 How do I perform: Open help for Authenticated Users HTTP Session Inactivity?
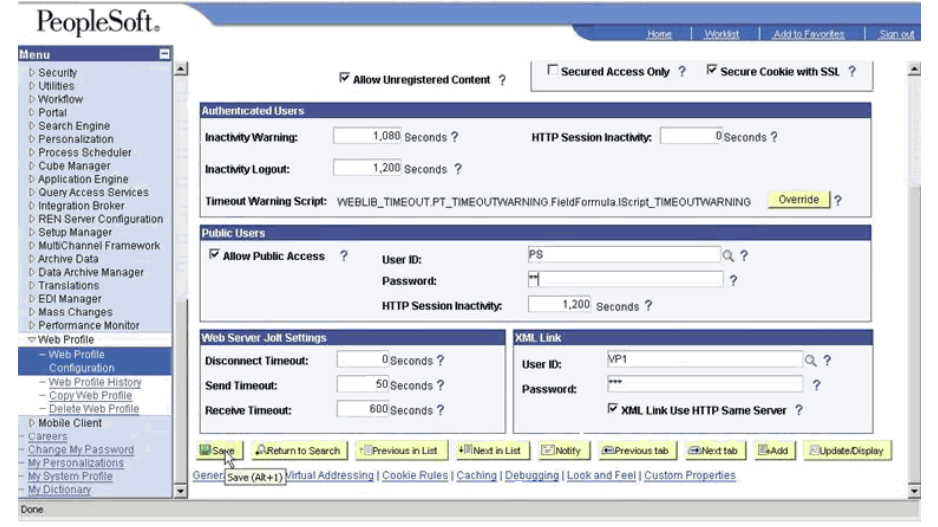(774, 137)
